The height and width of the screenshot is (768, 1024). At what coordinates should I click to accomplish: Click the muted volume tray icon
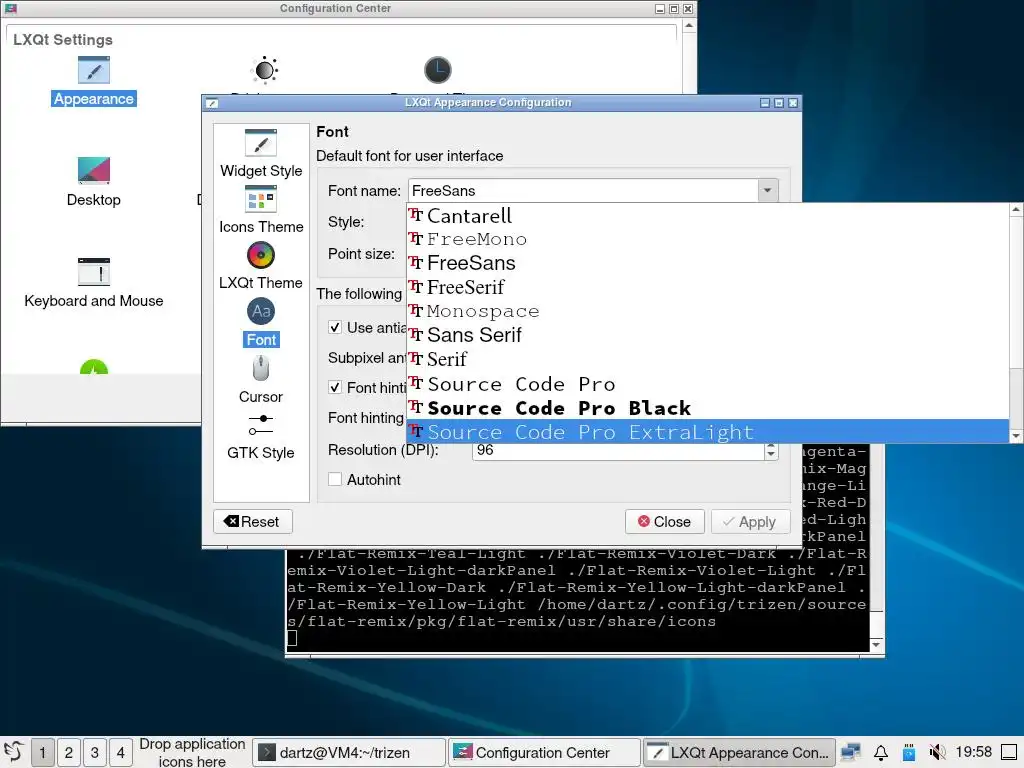[937, 752]
